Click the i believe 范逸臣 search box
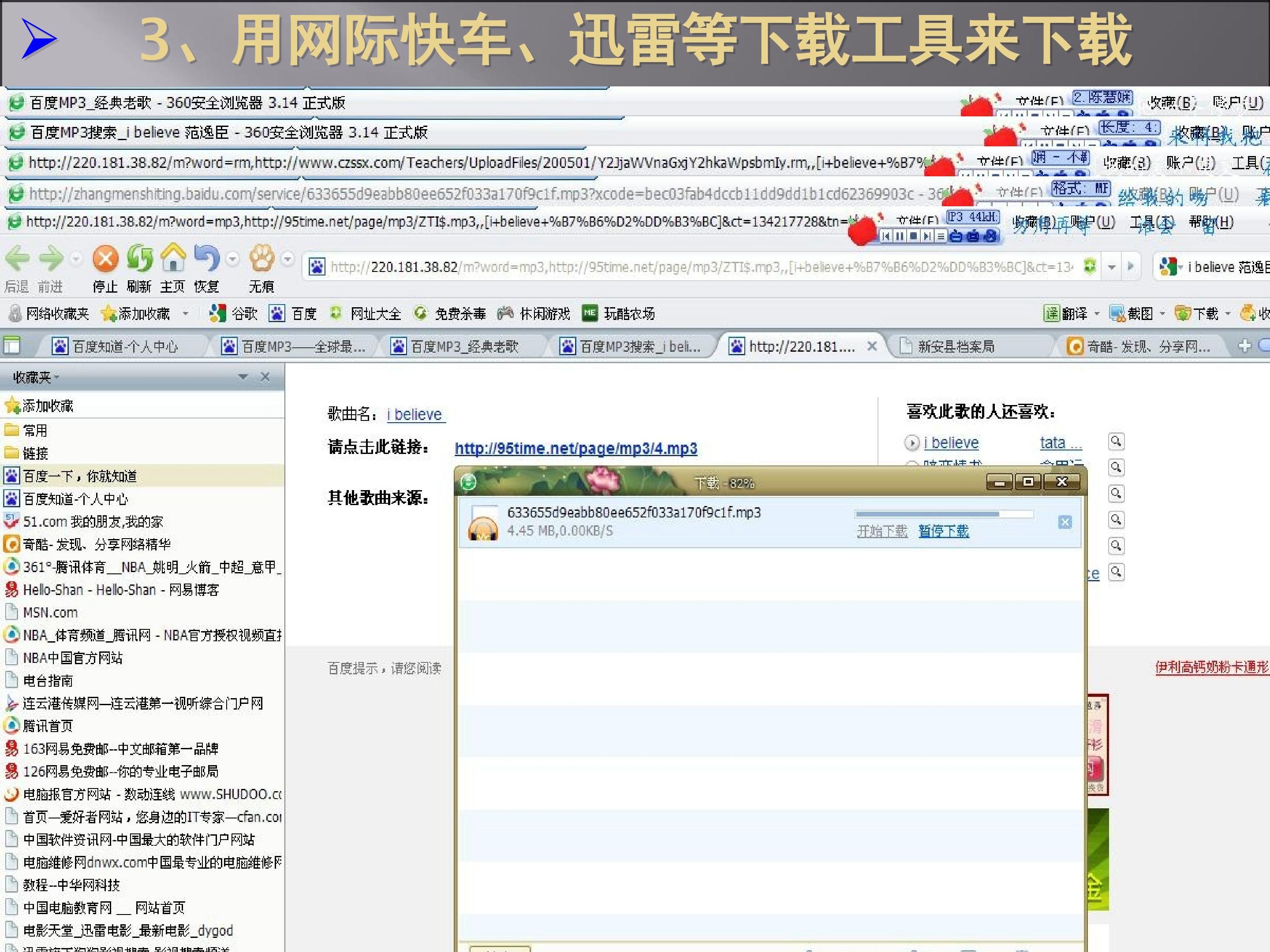The width and height of the screenshot is (1270, 952). 1228,267
